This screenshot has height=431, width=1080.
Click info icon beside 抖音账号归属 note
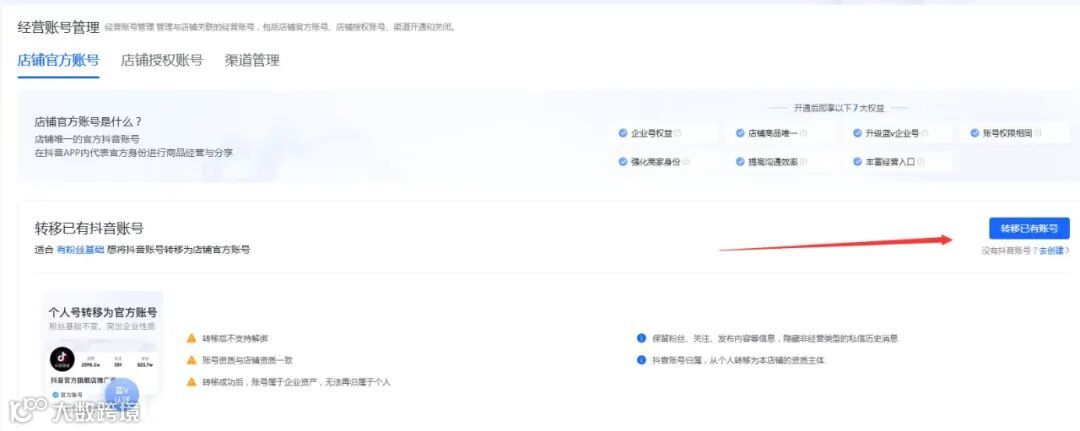[641, 360]
